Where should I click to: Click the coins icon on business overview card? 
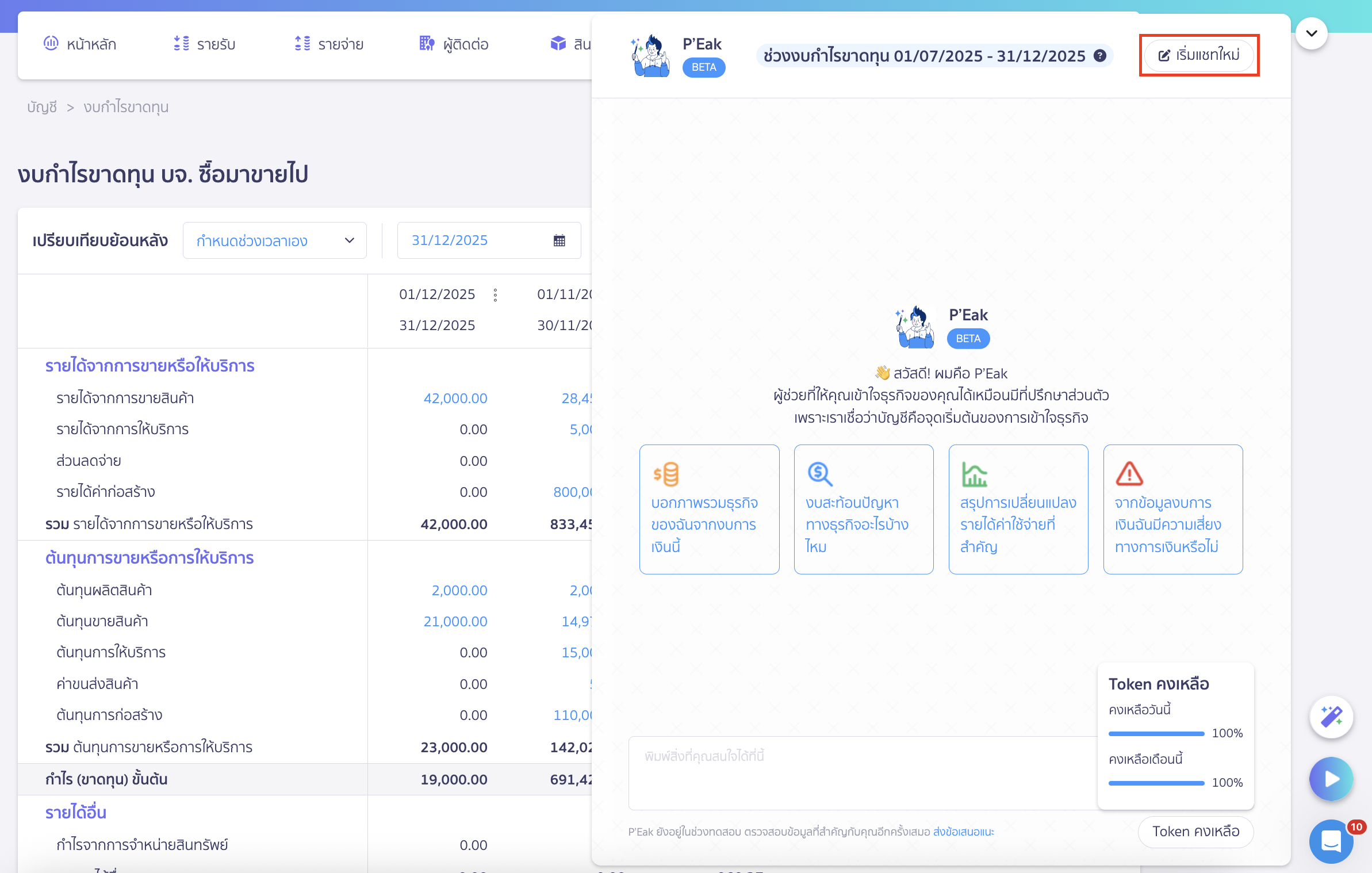point(667,474)
